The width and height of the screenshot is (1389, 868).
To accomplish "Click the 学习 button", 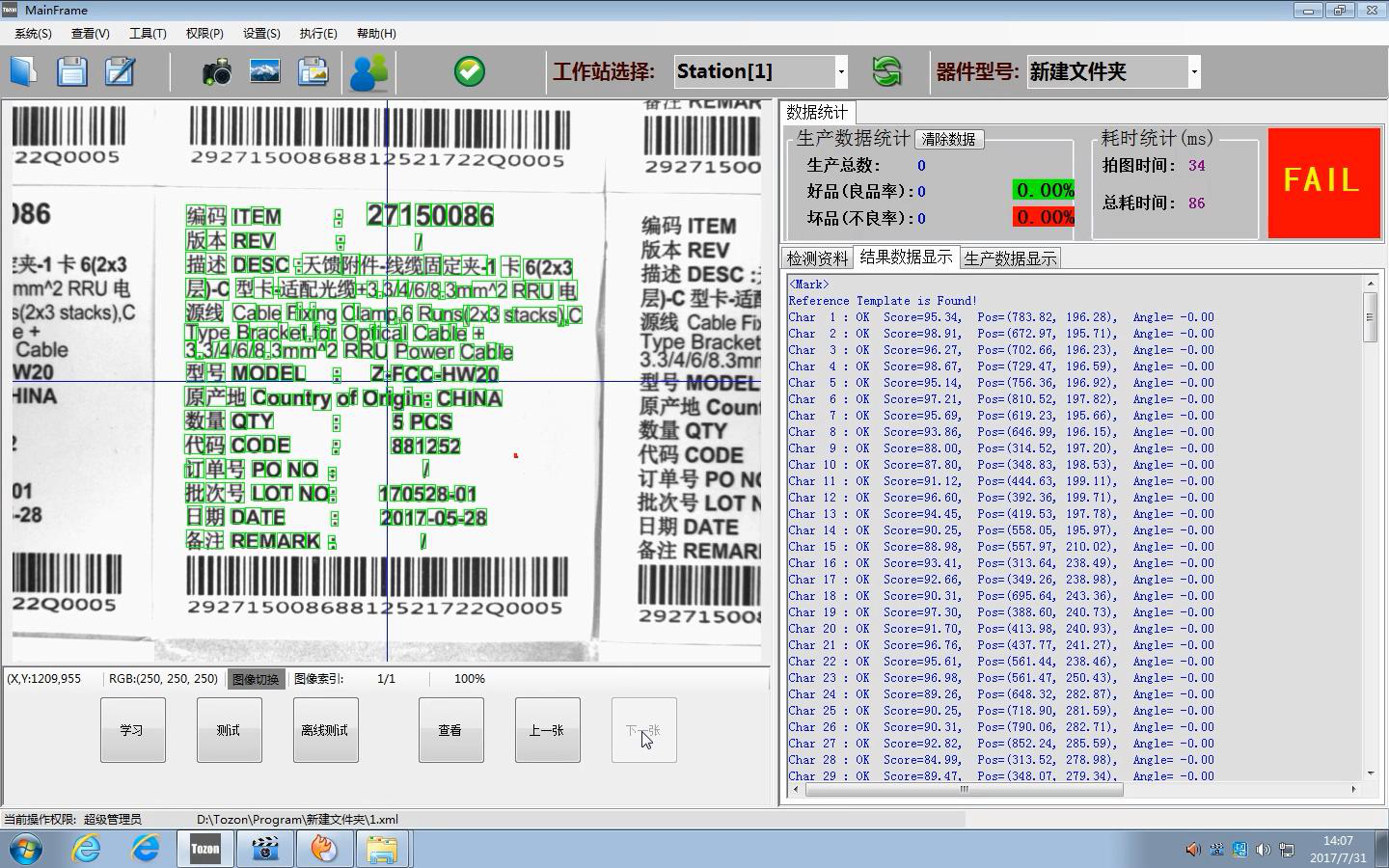I will tap(132, 730).
